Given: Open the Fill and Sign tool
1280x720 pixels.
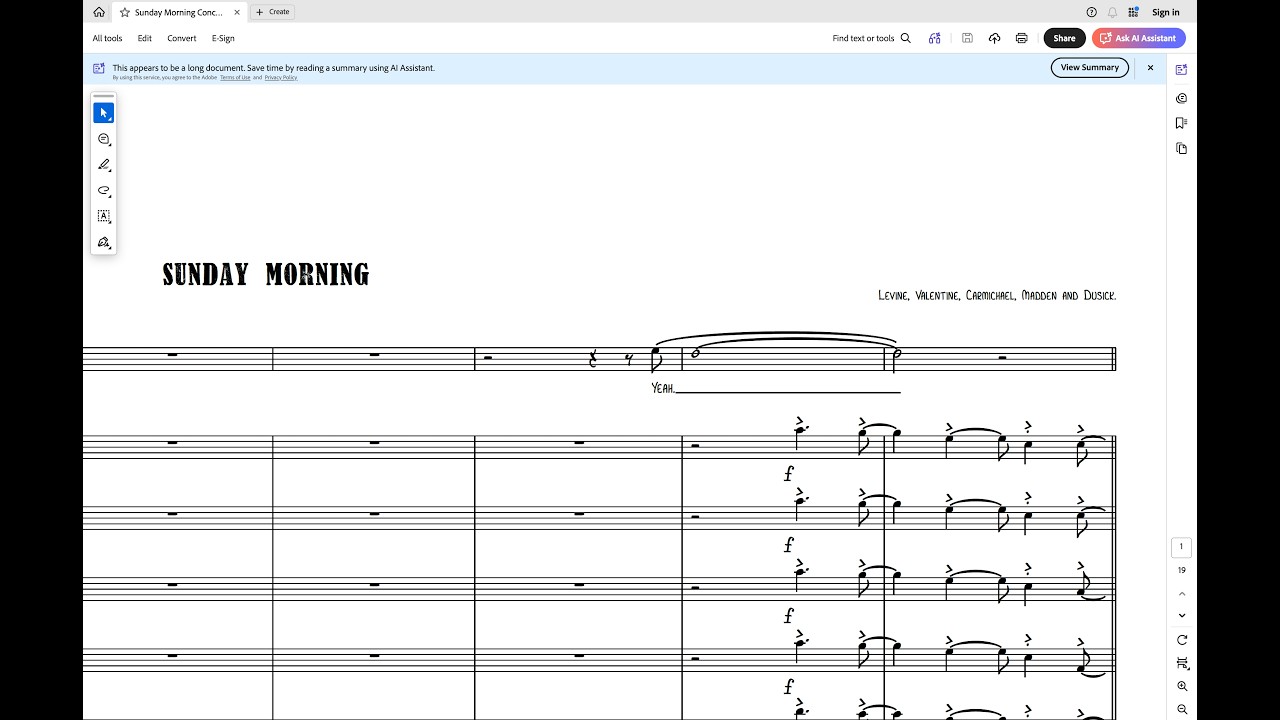Looking at the screenshot, I should 103,242.
